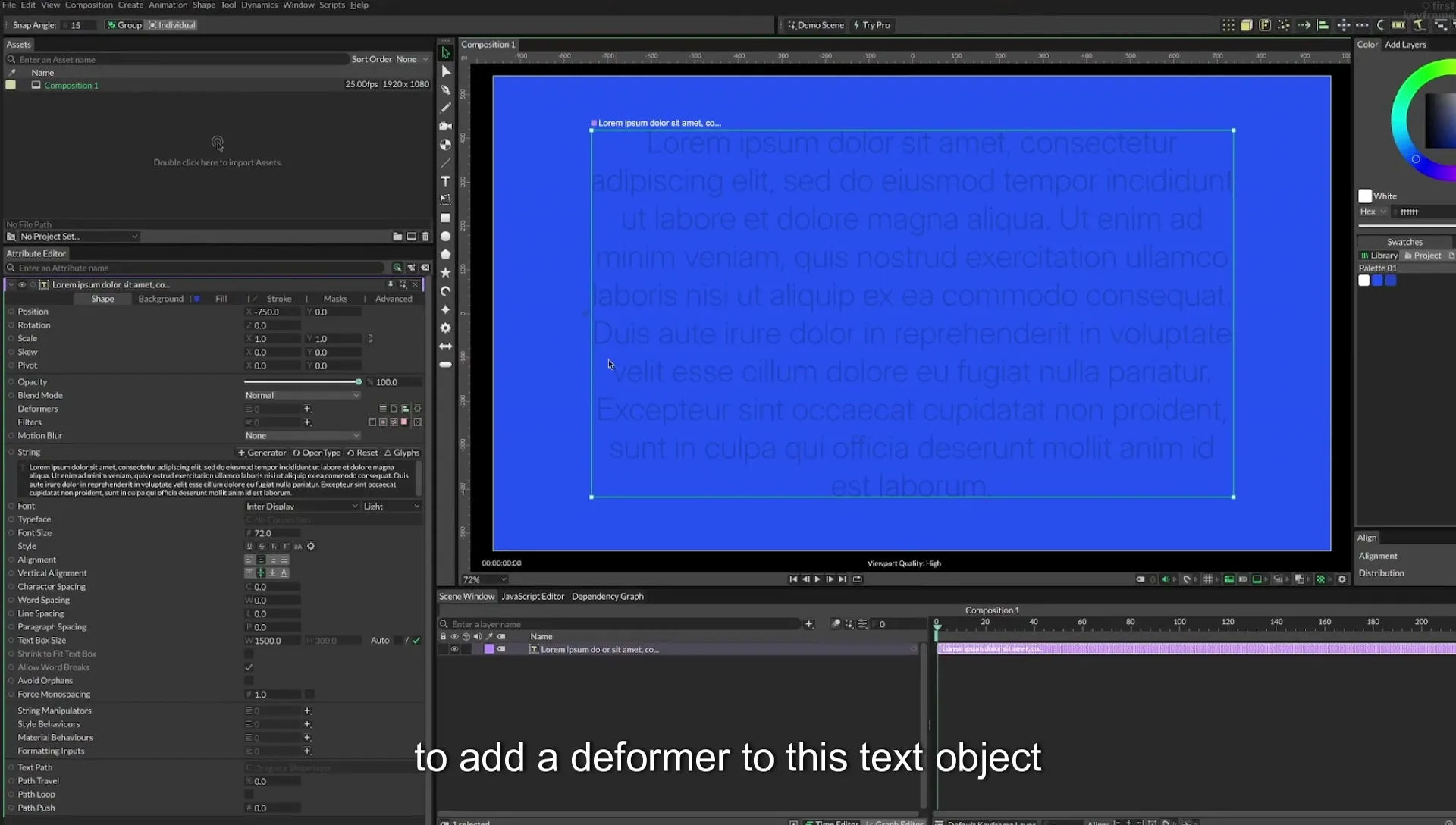The width and height of the screenshot is (1456, 825).
Task: Click the Try Pro button
Action: (x=872, y=25)
